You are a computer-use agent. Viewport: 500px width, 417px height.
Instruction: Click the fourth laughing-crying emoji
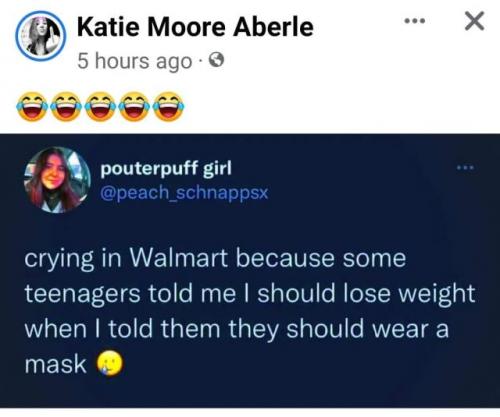pyautogui.click(x=134, y=107)
